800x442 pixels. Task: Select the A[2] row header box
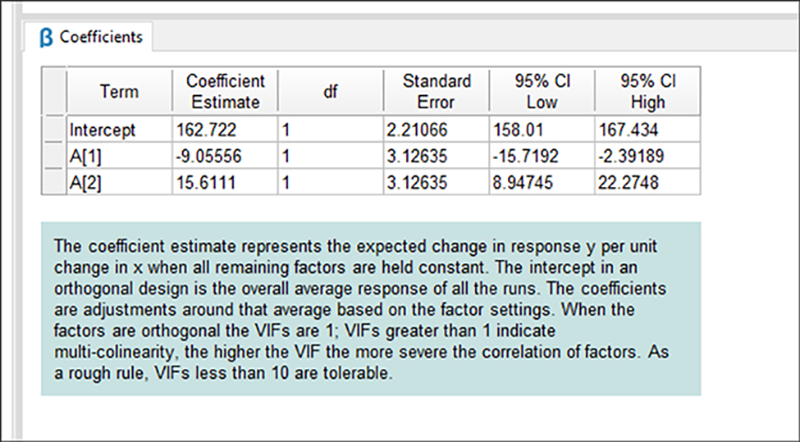(x=54, y=182)
